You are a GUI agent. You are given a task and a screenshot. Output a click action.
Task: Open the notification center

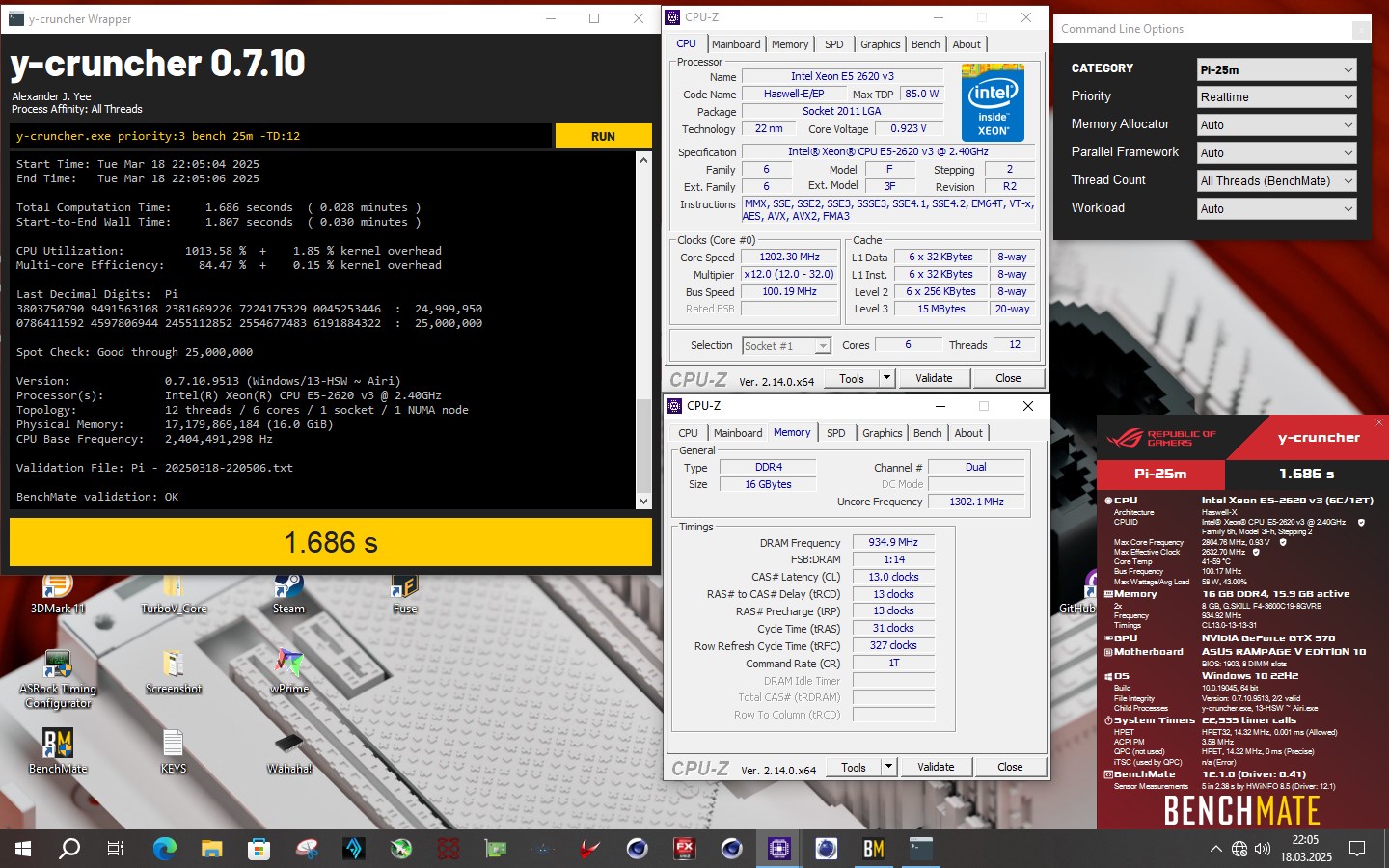click(1357, 850)
